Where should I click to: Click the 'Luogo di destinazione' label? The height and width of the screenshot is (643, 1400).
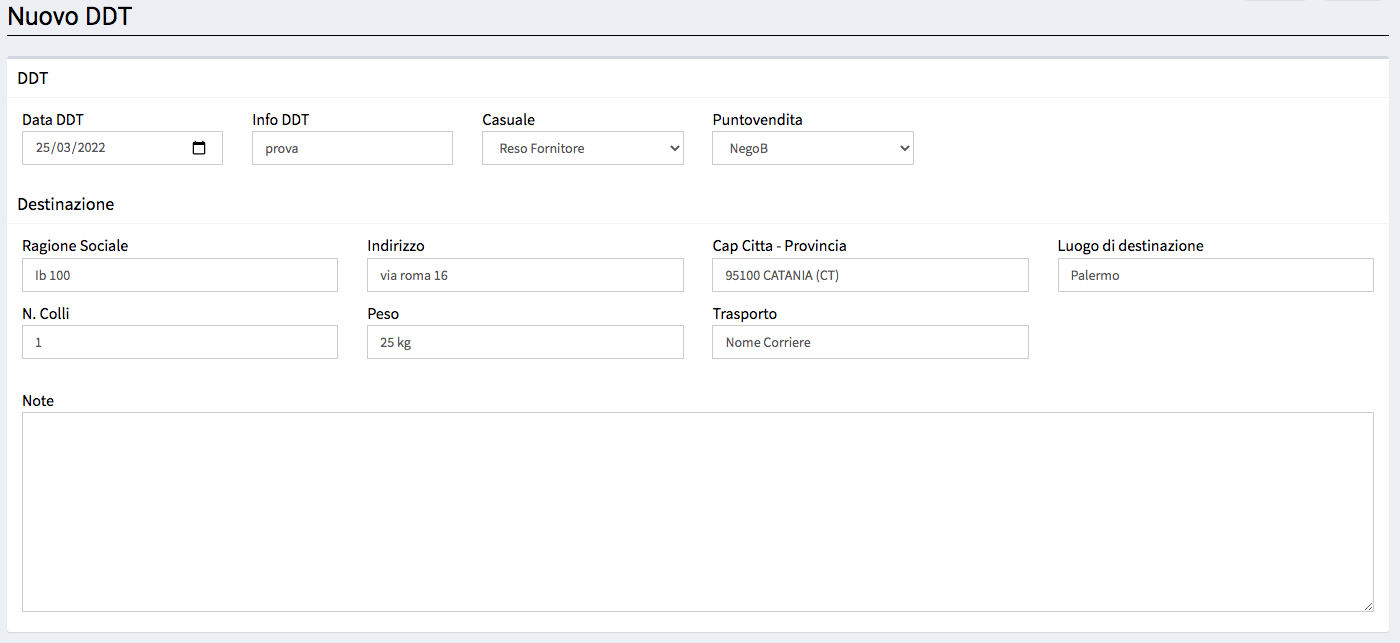pyautogui.click(x=1131, y=246)
